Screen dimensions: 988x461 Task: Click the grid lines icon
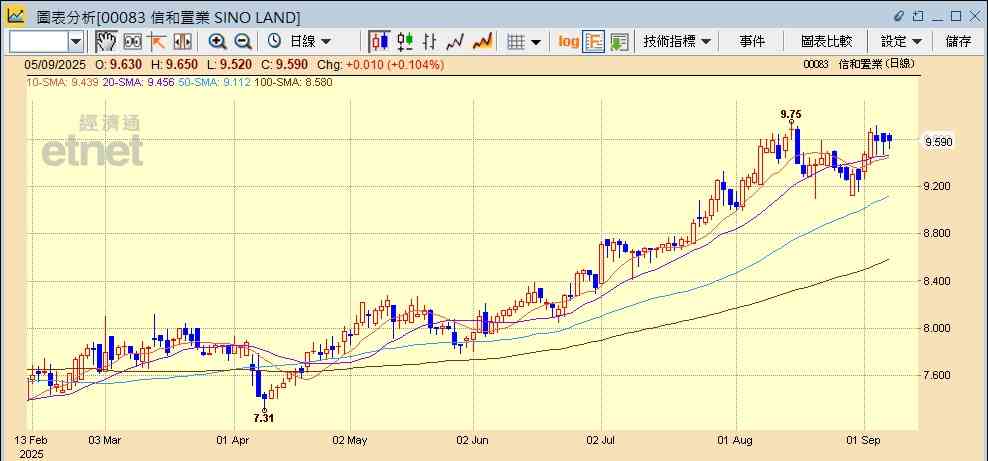[516, 42]
